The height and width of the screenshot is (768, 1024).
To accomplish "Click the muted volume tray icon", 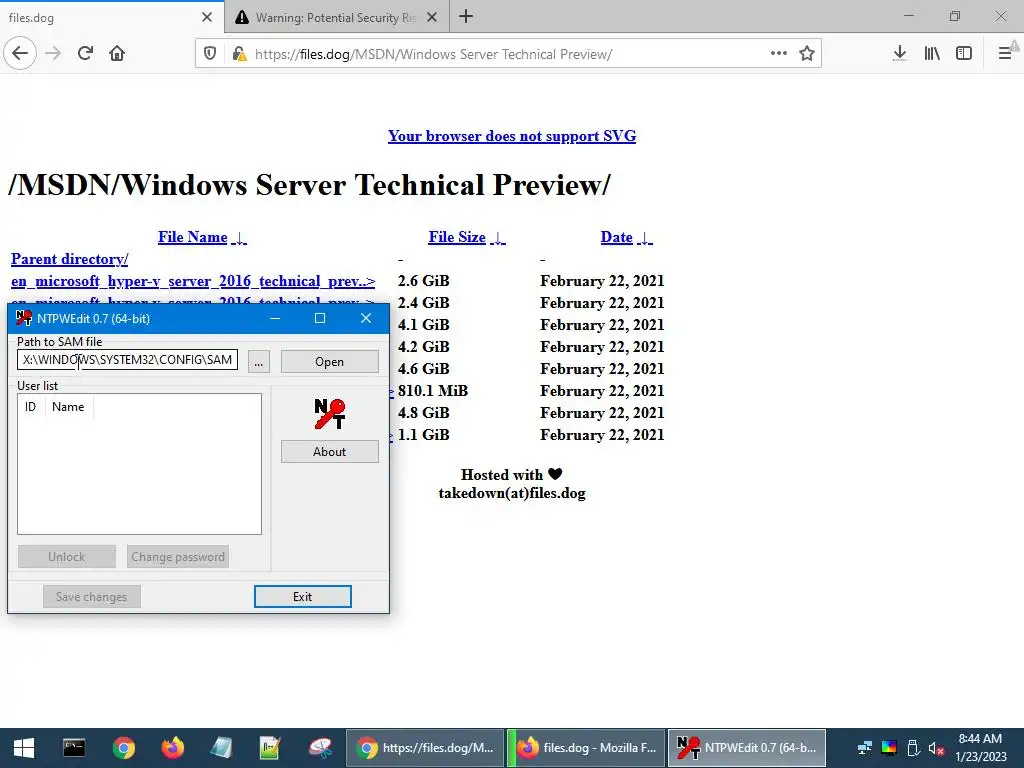I will [936, 748].
